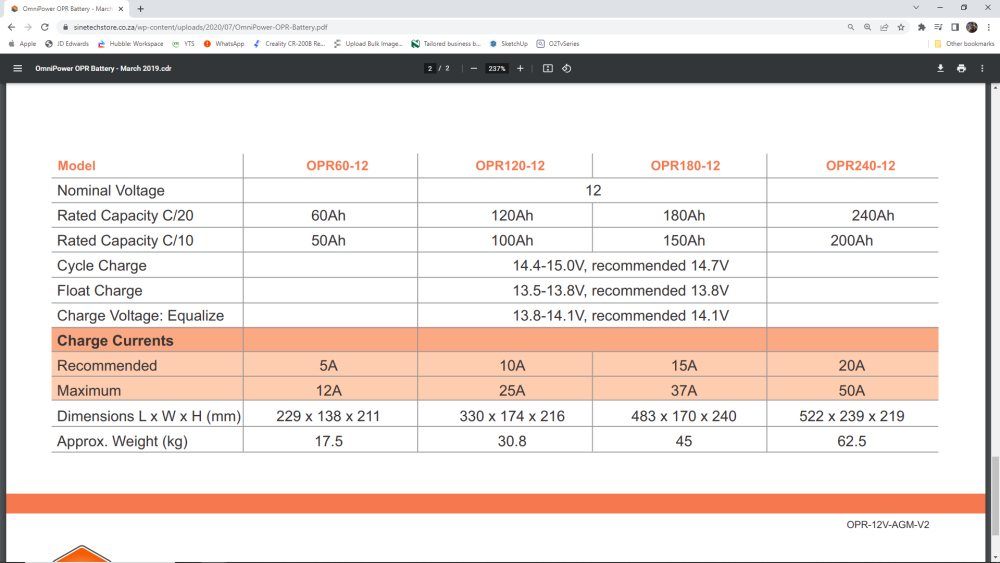Open the Apple bookmark
The image size is (1000, 563).
coord(22,44)
